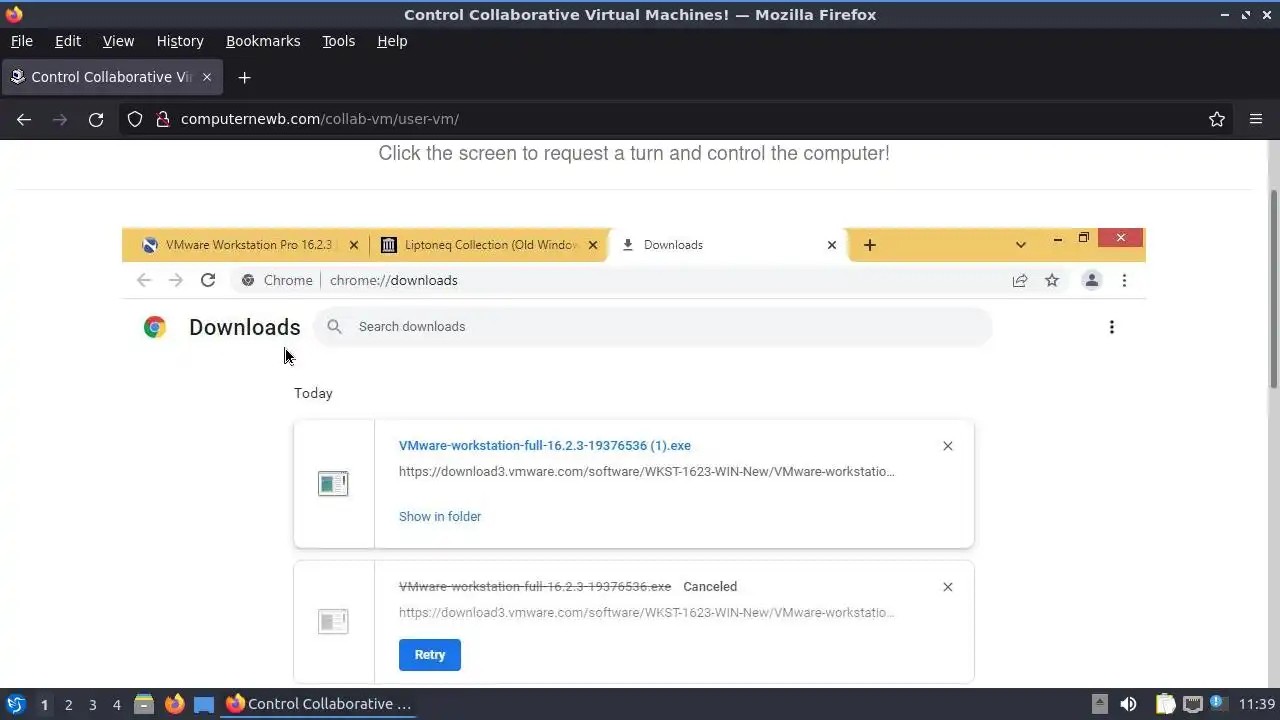Open a new Chrome tab
This screenshot has width=1280, height=720.
pos(869,245)
